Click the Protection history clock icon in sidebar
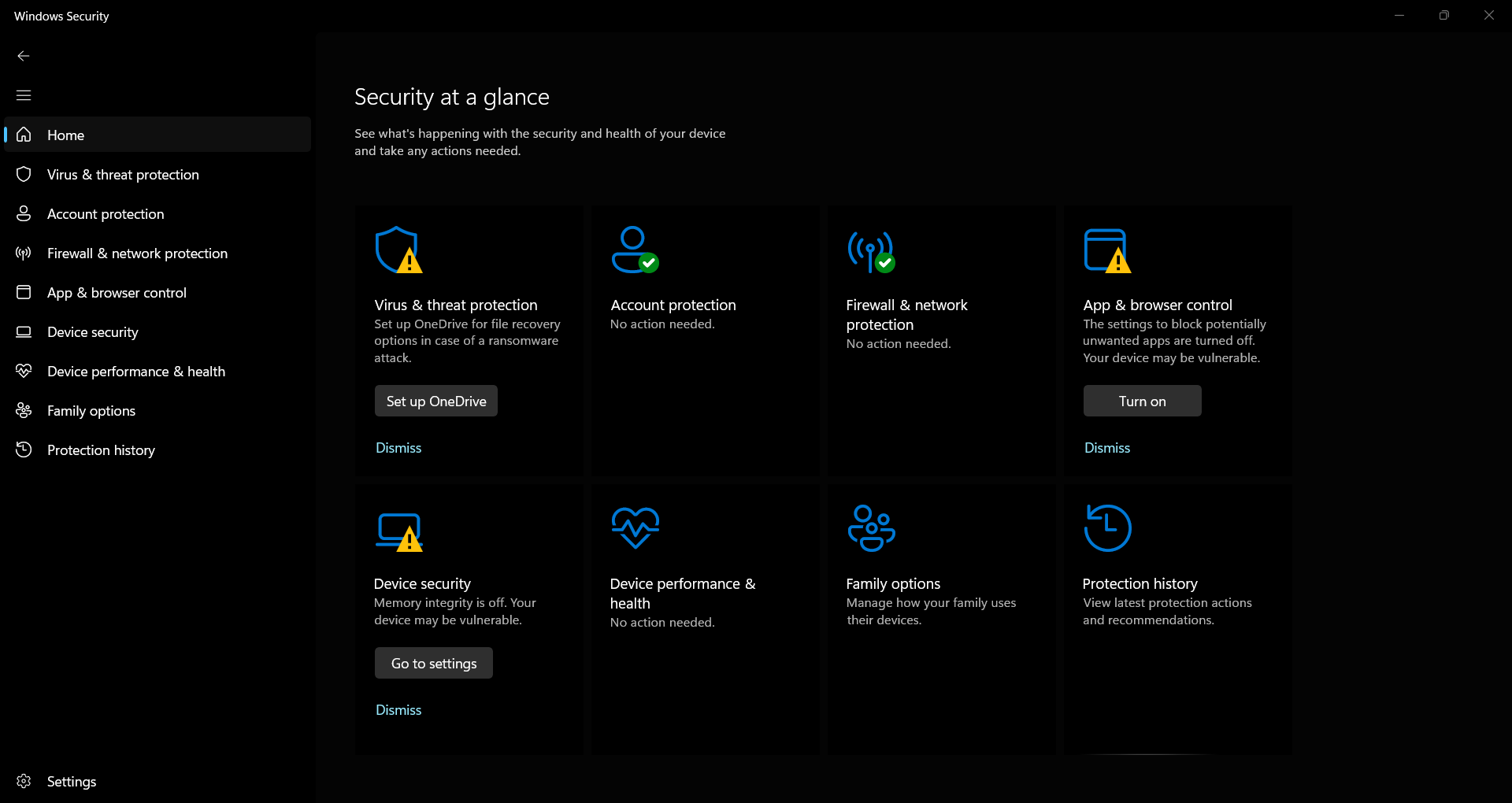Viewport: 1512px width, 803px height. pos(24,450)
